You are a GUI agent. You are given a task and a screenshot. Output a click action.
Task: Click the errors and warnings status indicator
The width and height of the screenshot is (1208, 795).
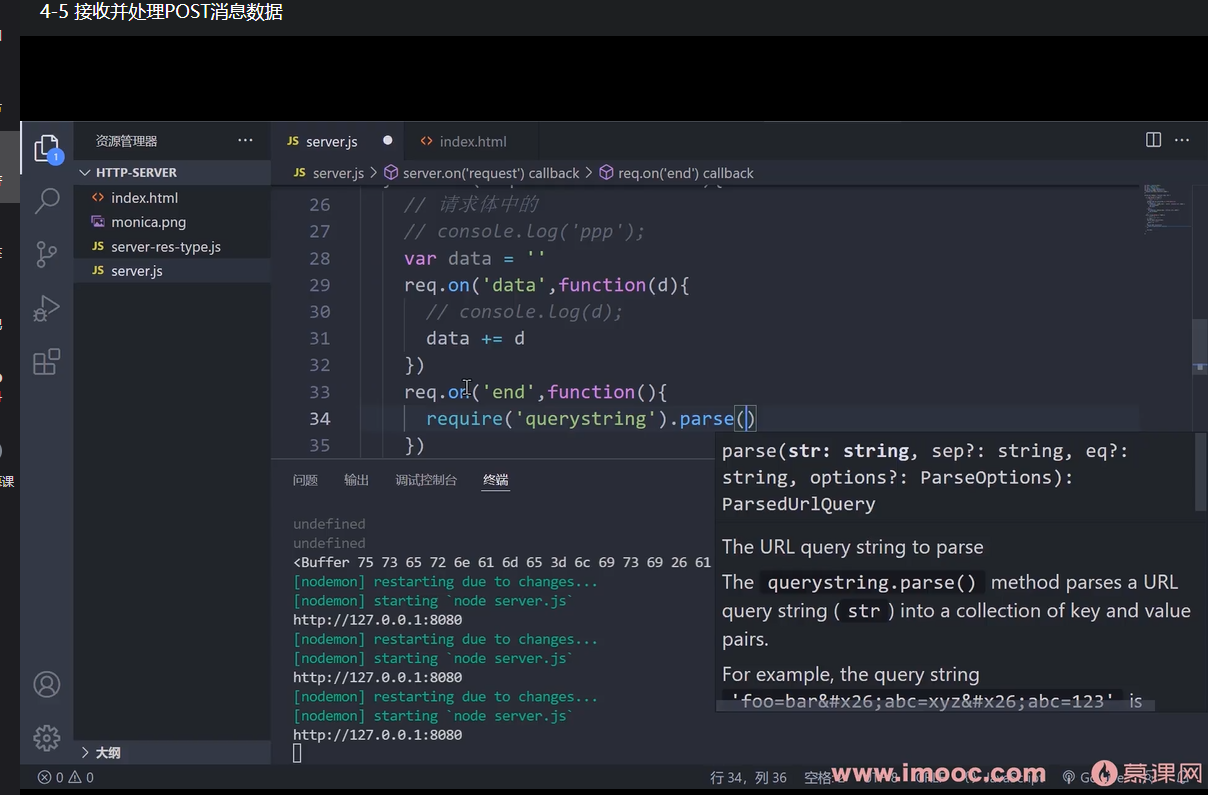66,777
